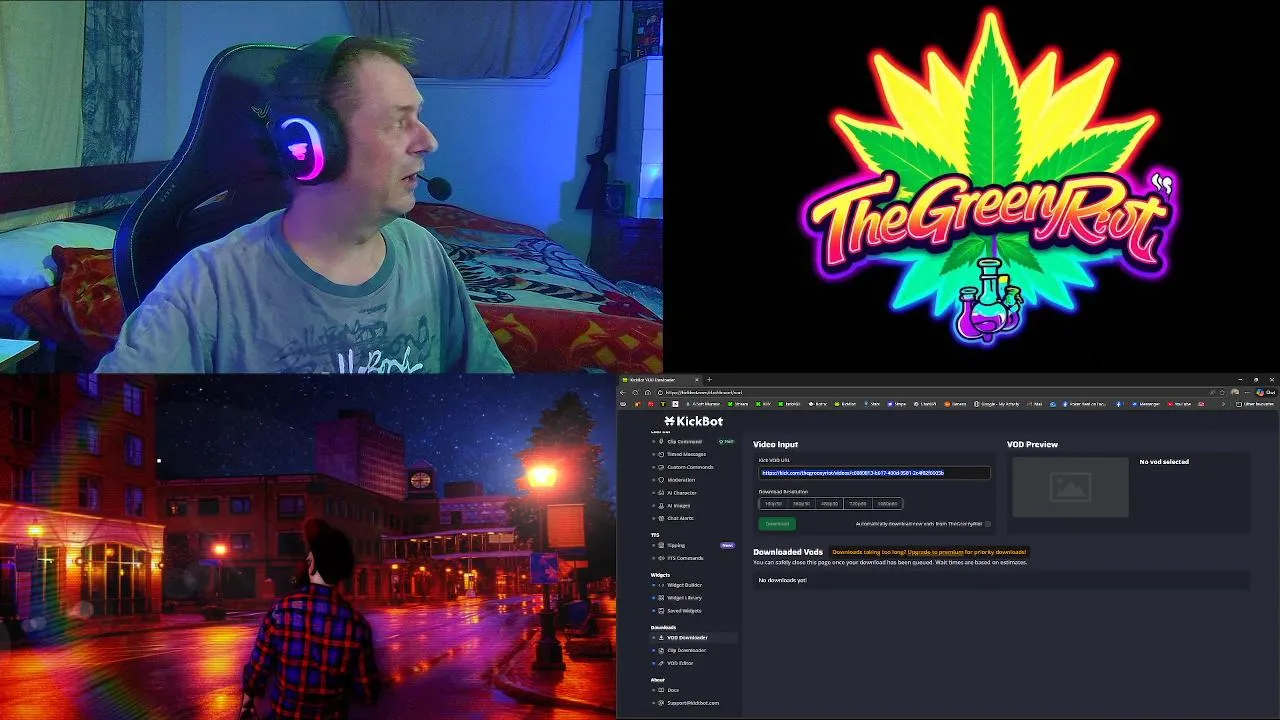Go to browser home button

click(647, 392)
